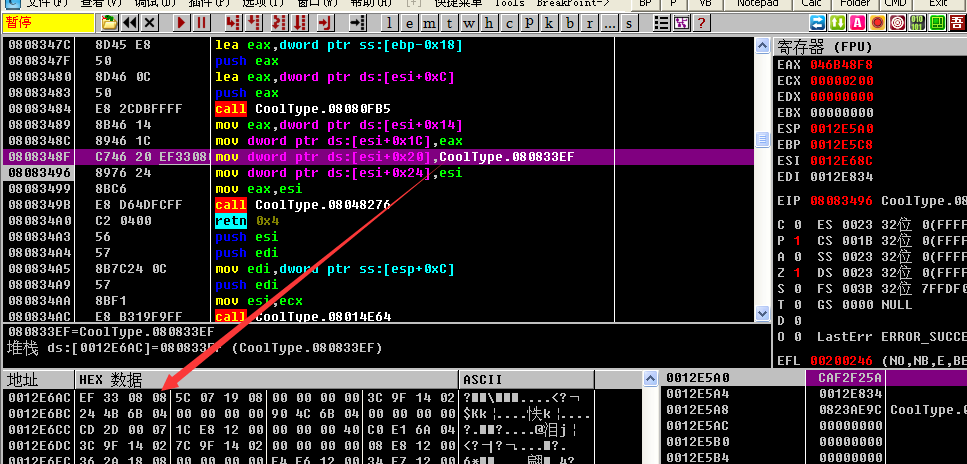Toggle the P flag value in registers
This screenshot has width=967, height=464.
pyautogui.click(x=799, y=241)
